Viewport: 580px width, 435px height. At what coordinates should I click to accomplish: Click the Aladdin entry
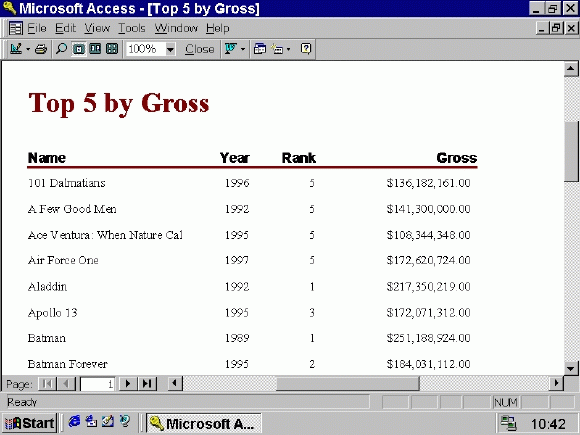click(x=47, y=287)
